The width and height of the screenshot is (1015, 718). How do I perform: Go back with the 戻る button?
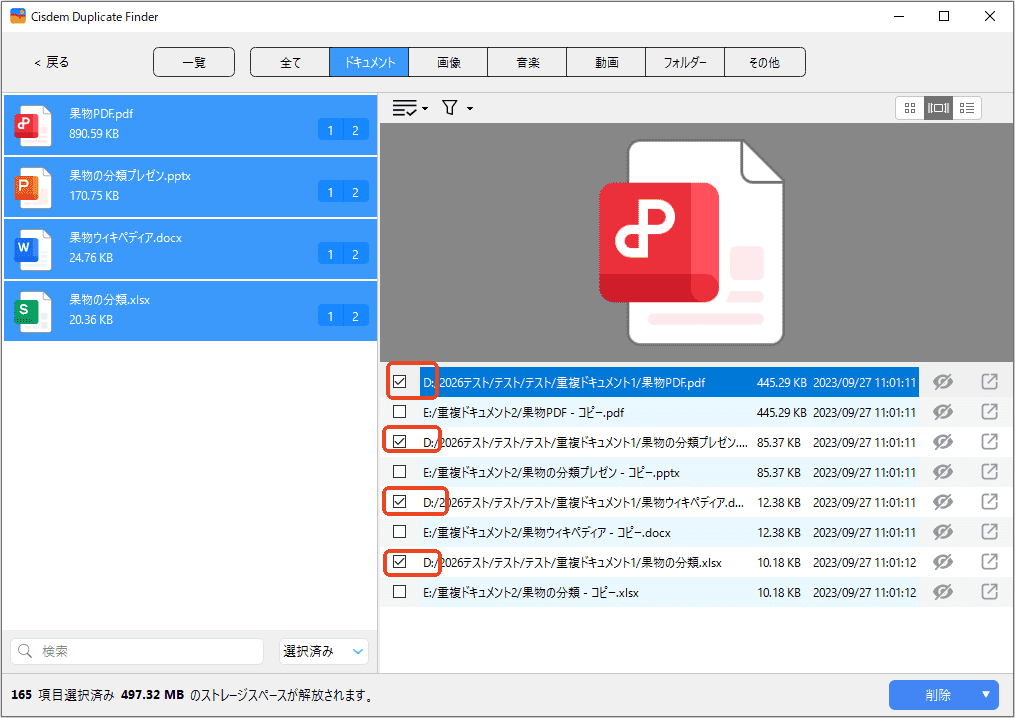52,62
